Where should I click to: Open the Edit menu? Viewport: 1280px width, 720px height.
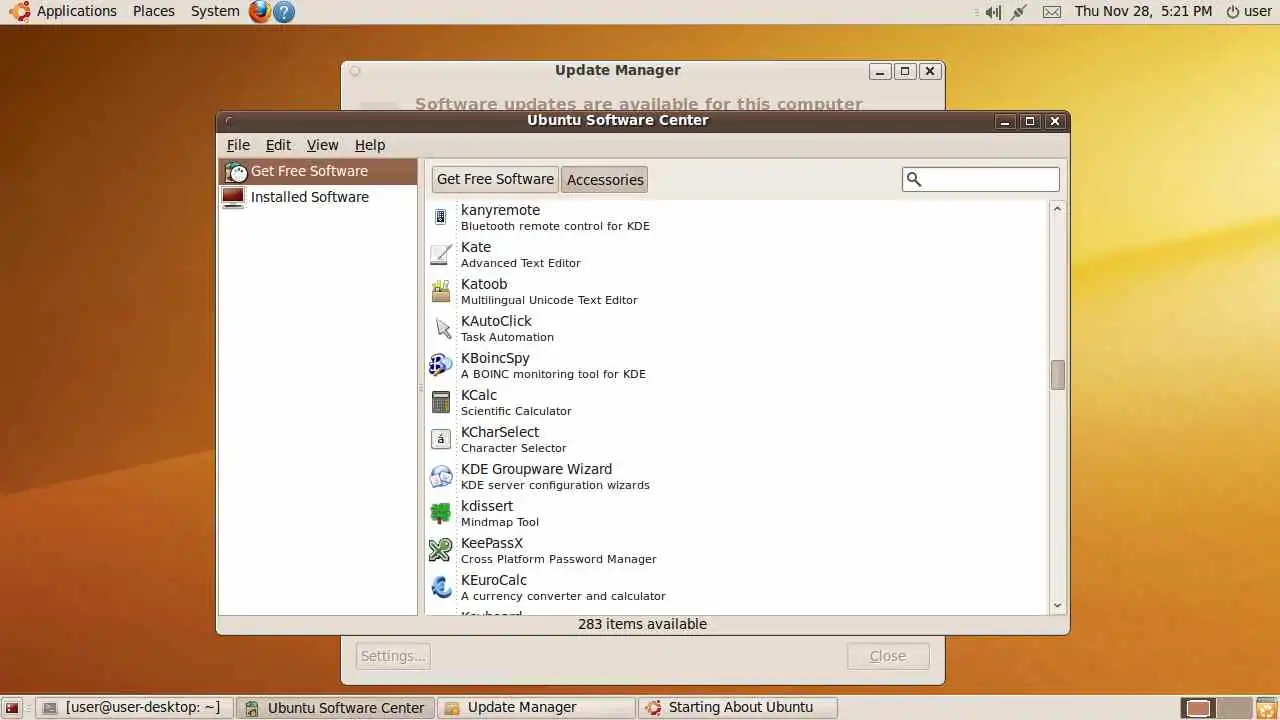[278, 145]
